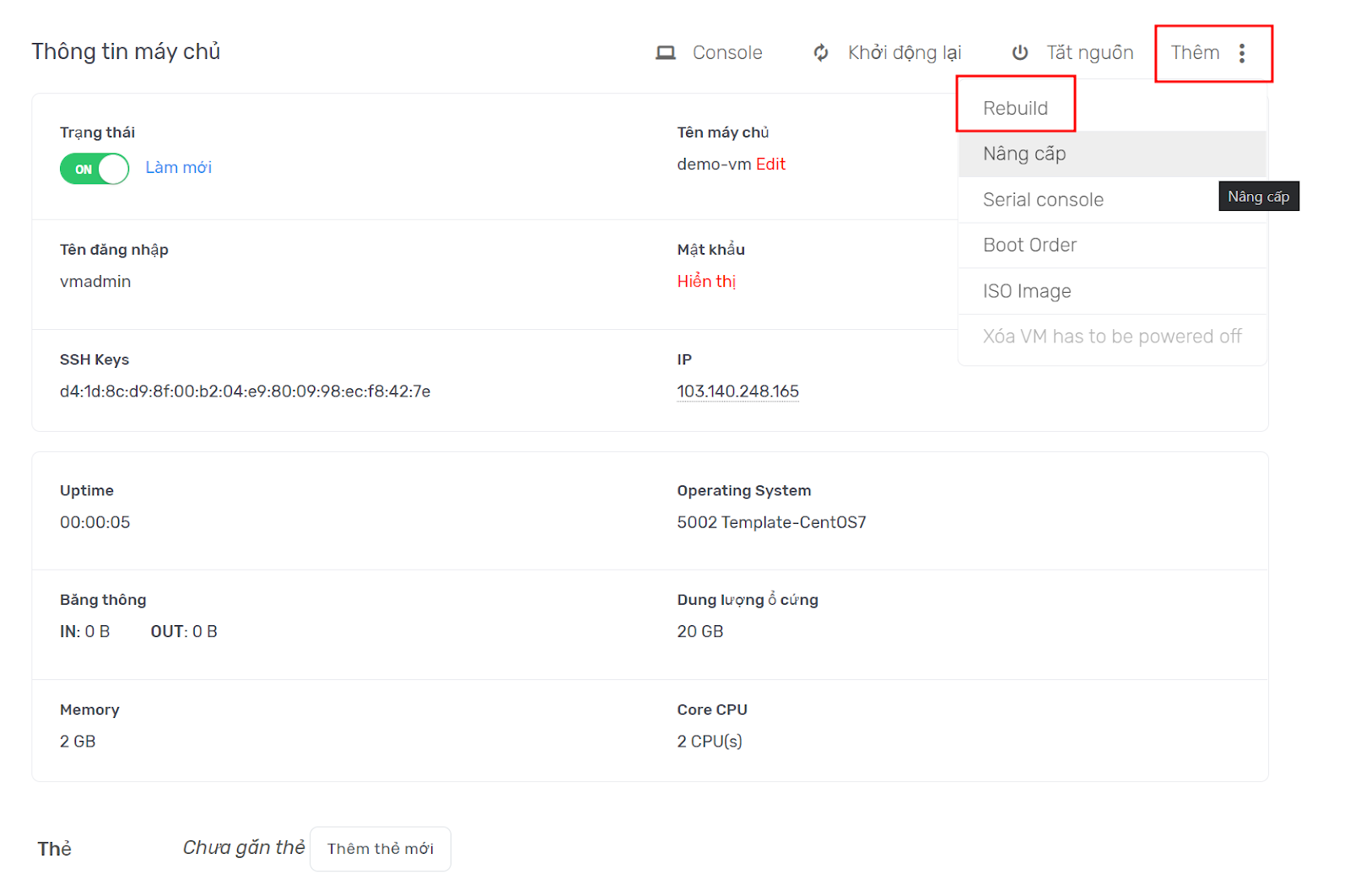Viewport: 1350px width, 896px height.
Task: Click Khởi động lại restart button
Action: point(904,53)
